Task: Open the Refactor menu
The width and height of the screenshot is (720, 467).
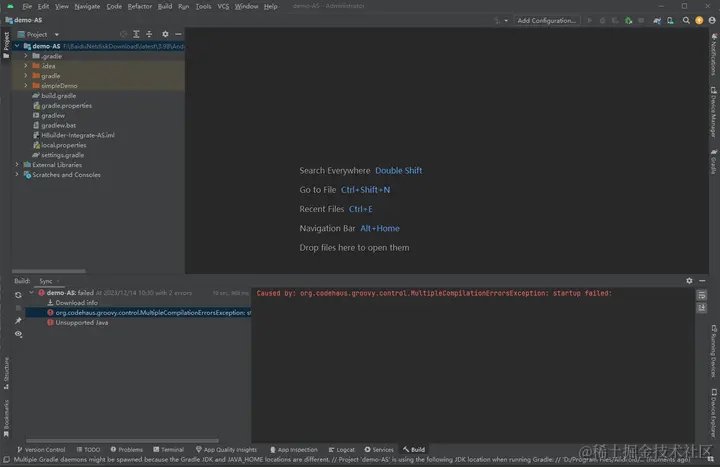Action: 140,6
